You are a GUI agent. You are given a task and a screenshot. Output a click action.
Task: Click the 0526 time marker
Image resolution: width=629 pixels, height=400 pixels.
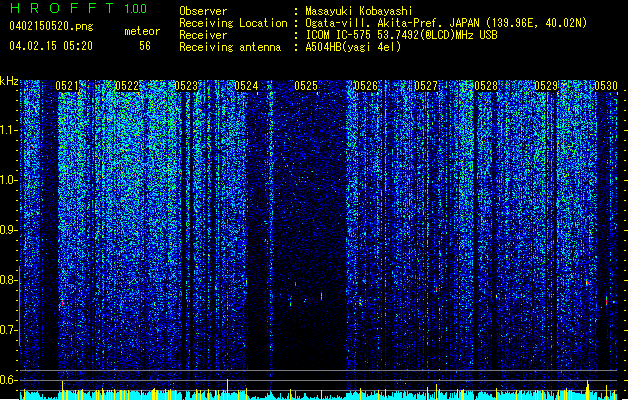pyautogui.click(x=366, y=86)
